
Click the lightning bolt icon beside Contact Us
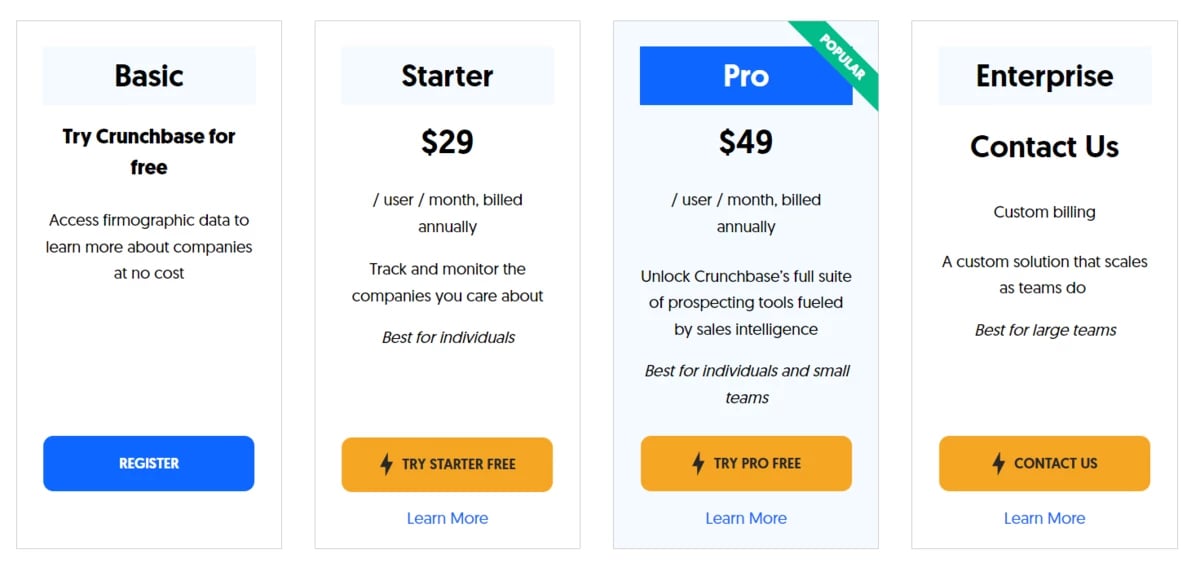[998, 464]
